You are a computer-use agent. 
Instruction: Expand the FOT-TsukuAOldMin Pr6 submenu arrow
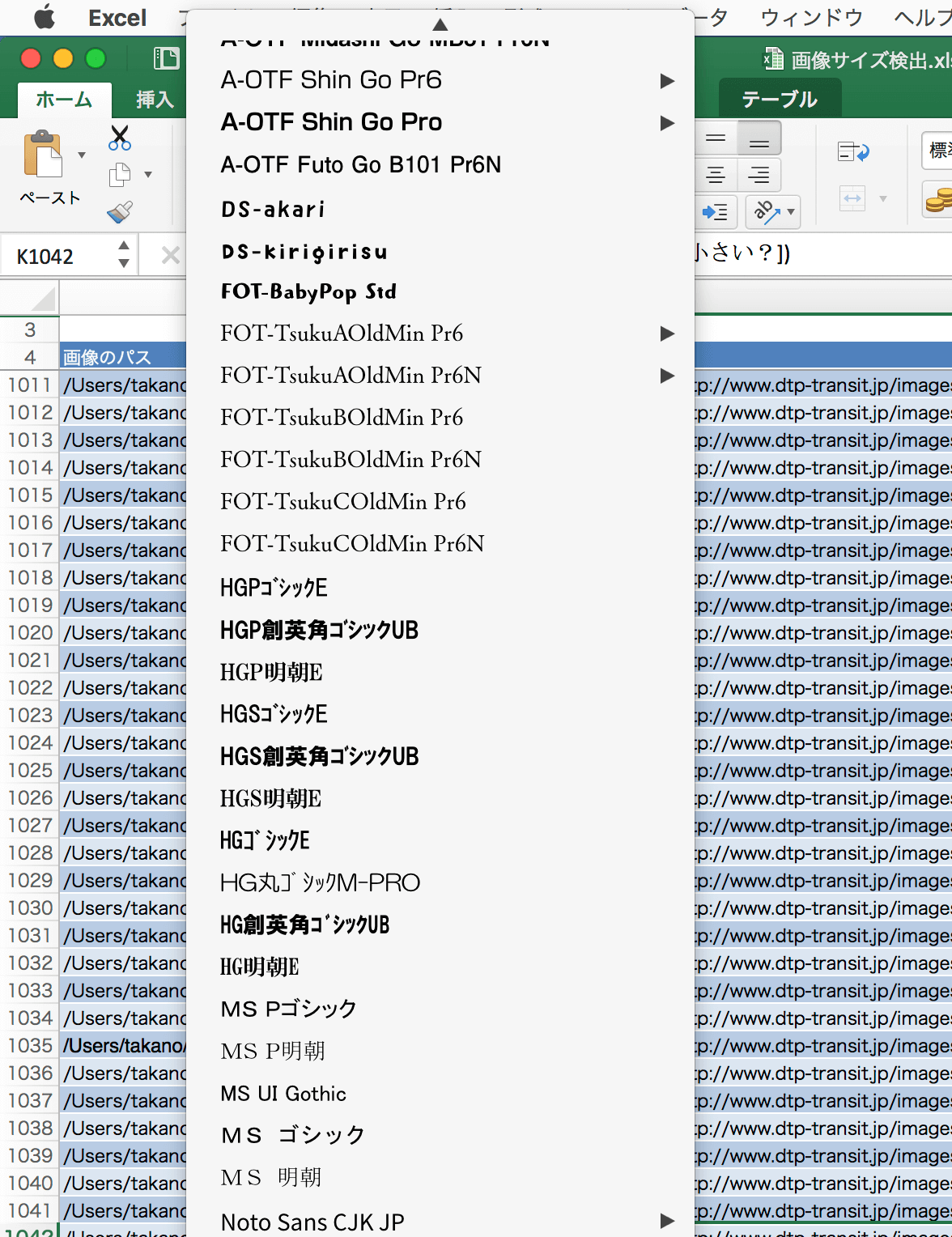point(667,333)
